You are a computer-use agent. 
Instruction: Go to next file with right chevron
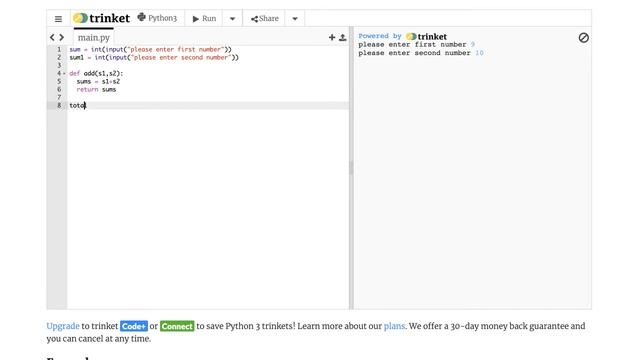62,38
